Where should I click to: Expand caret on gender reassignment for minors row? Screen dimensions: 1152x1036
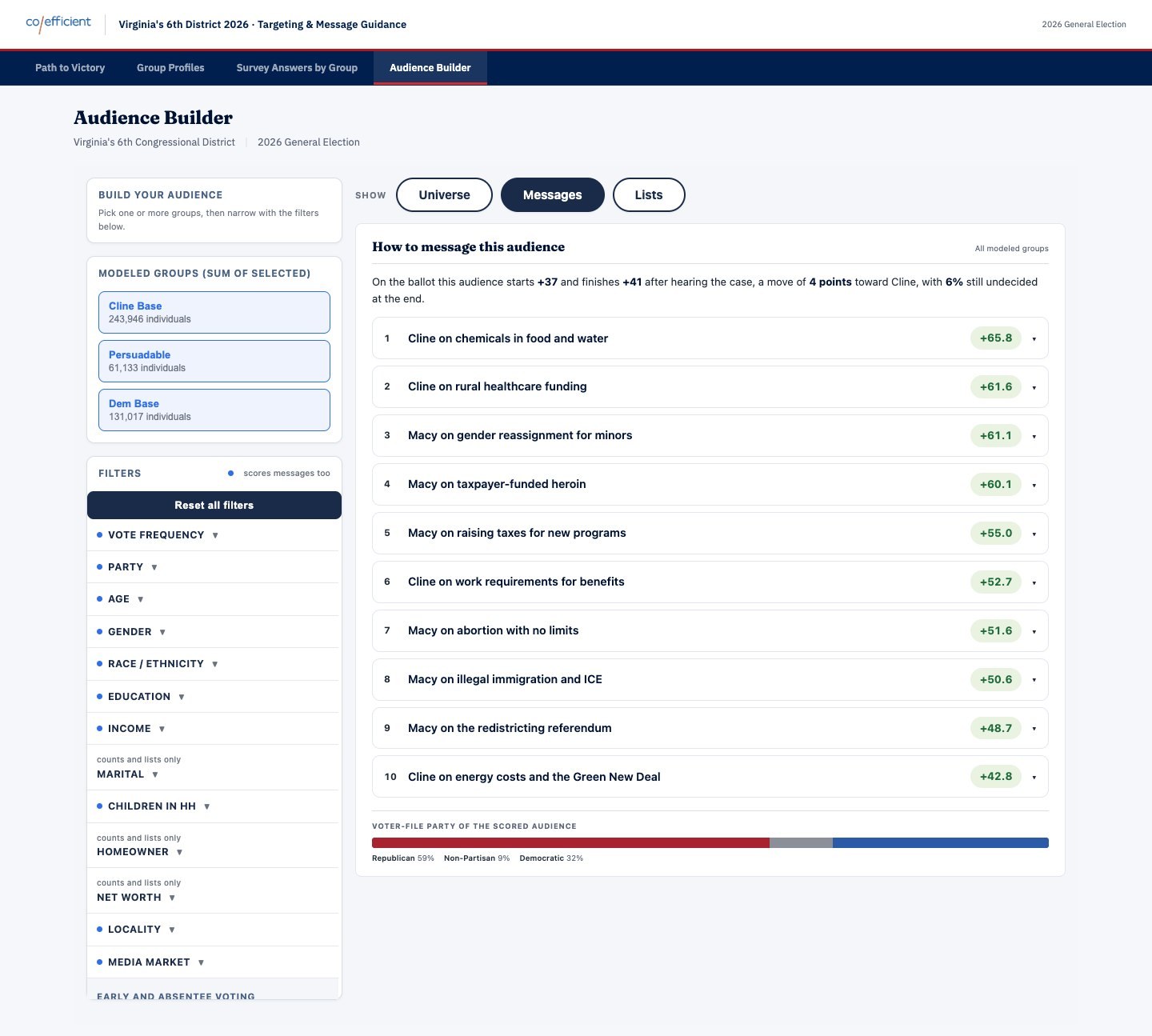tap(1034, 437)
